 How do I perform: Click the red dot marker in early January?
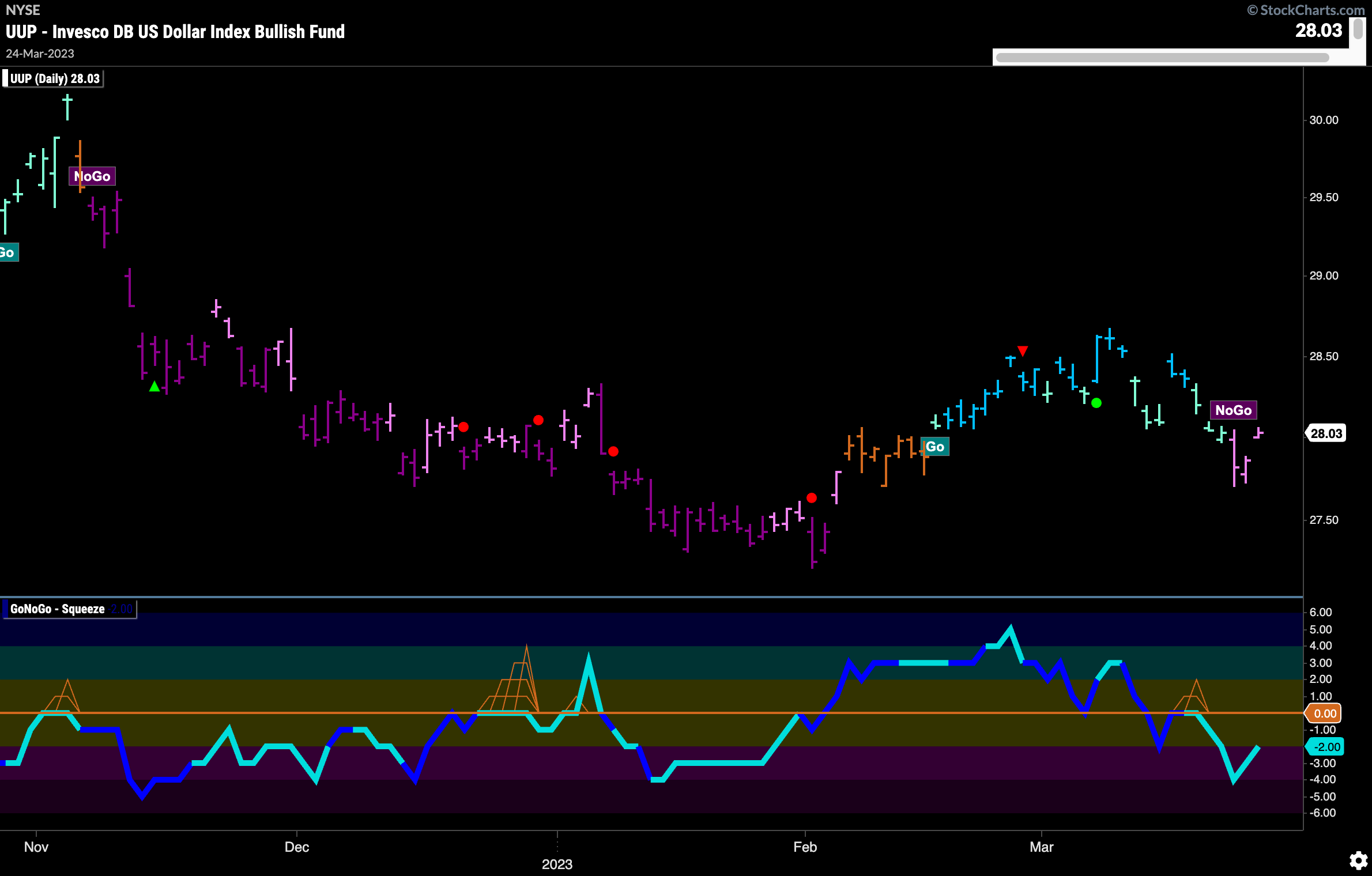(x=613, y=452)
